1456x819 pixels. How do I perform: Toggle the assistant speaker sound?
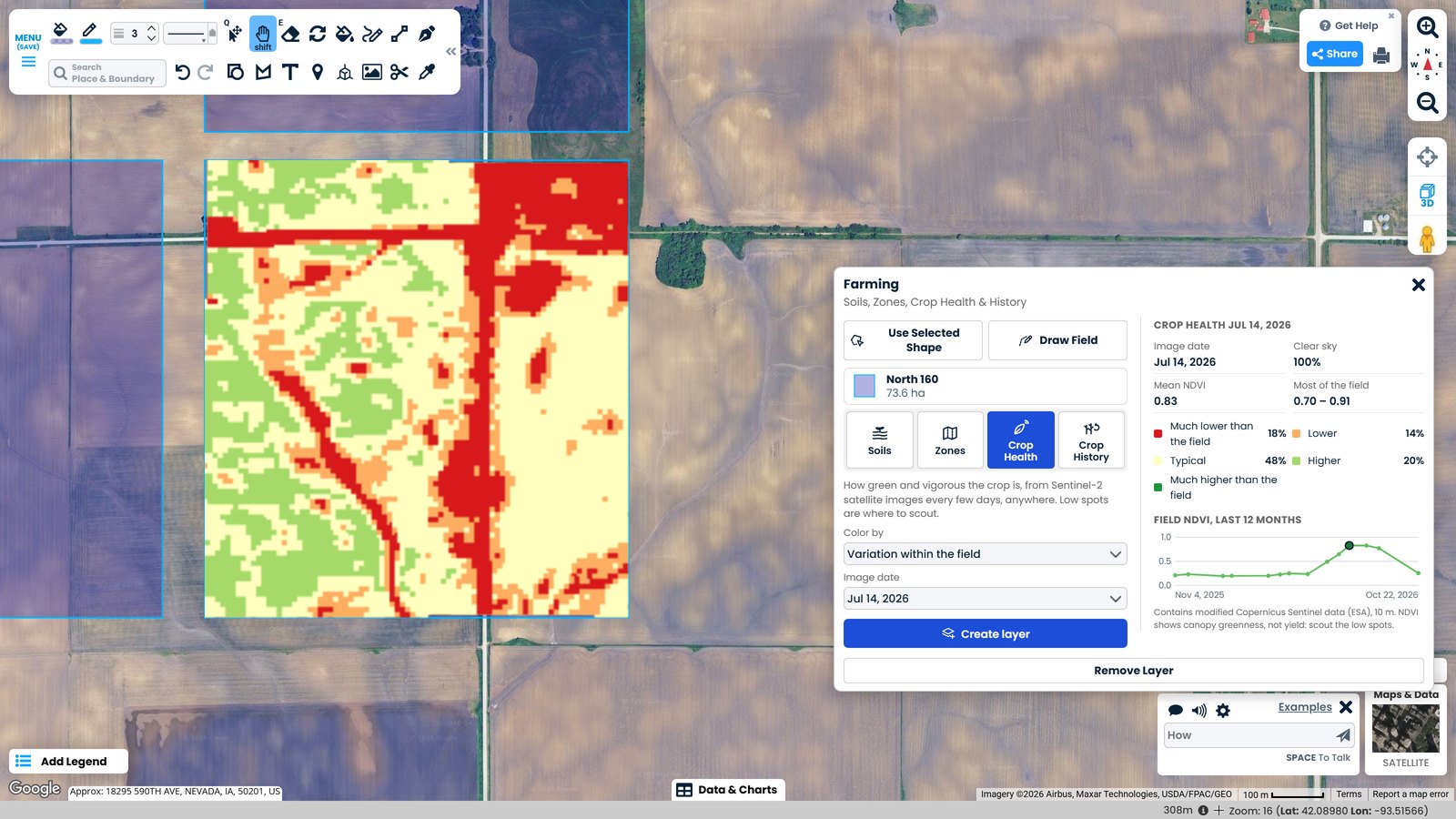coord(1199,711)
